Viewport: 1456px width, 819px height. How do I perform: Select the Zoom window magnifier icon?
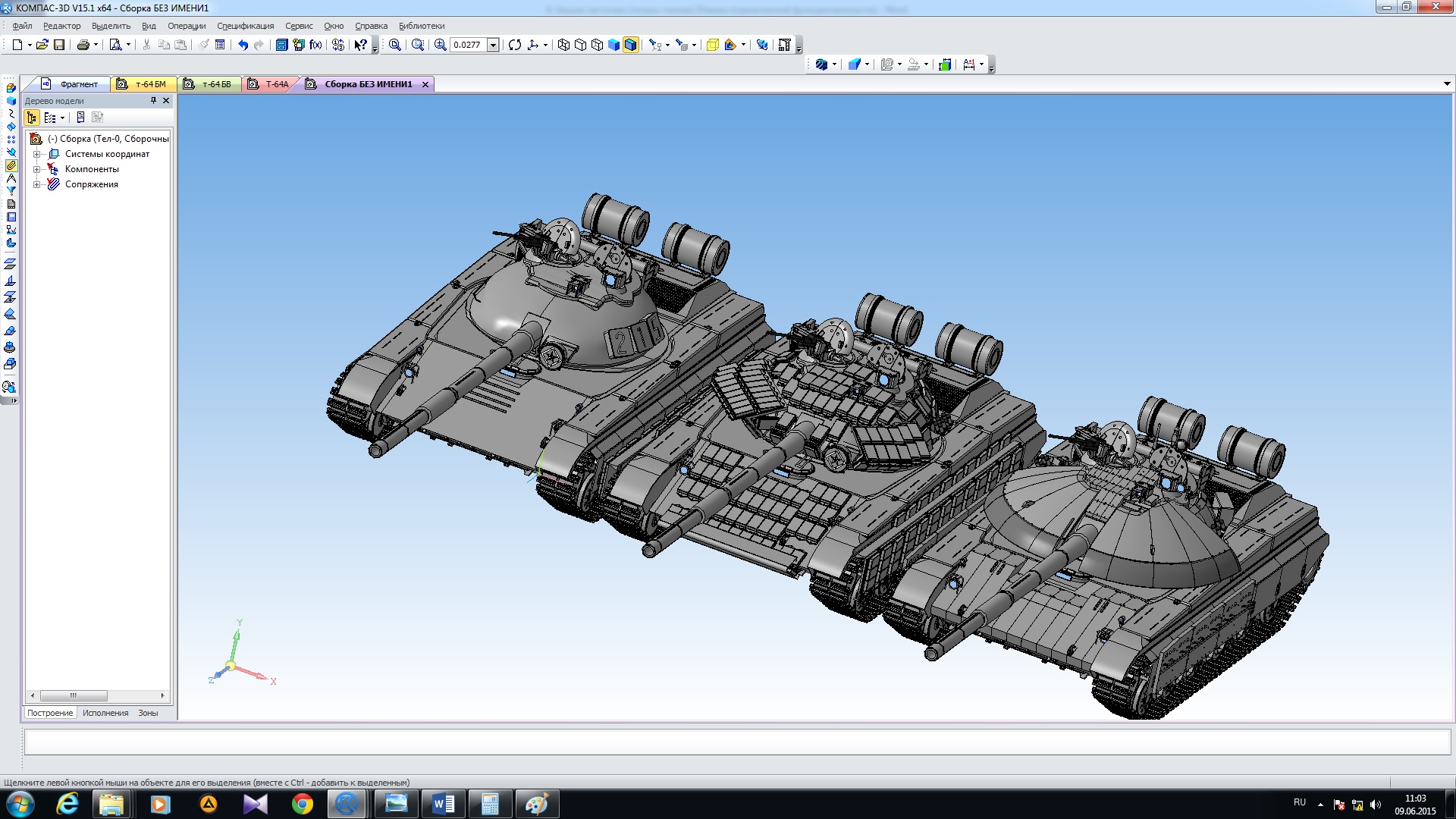[x=418, y=45]
